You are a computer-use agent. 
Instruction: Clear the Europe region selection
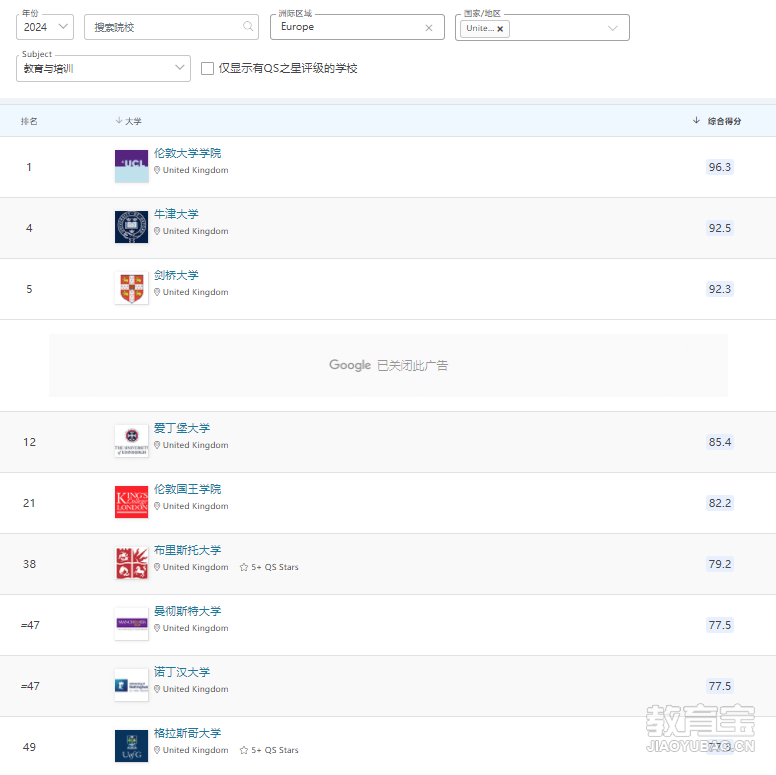point(429,28)
